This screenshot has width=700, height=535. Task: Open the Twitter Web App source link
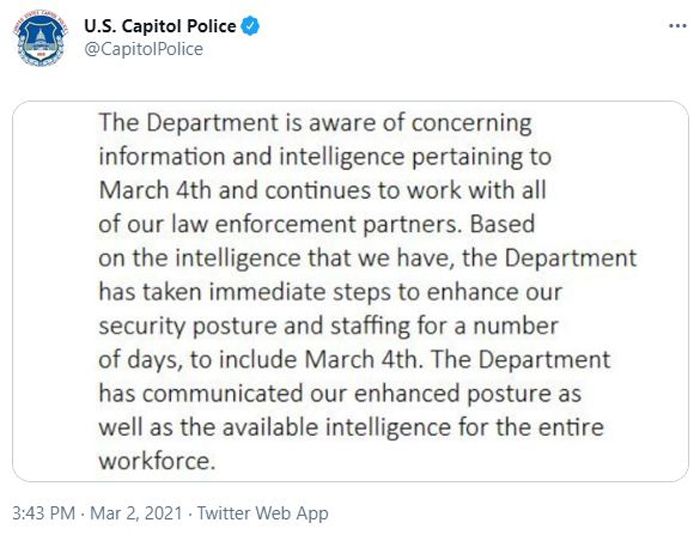(x=263, y=513)
